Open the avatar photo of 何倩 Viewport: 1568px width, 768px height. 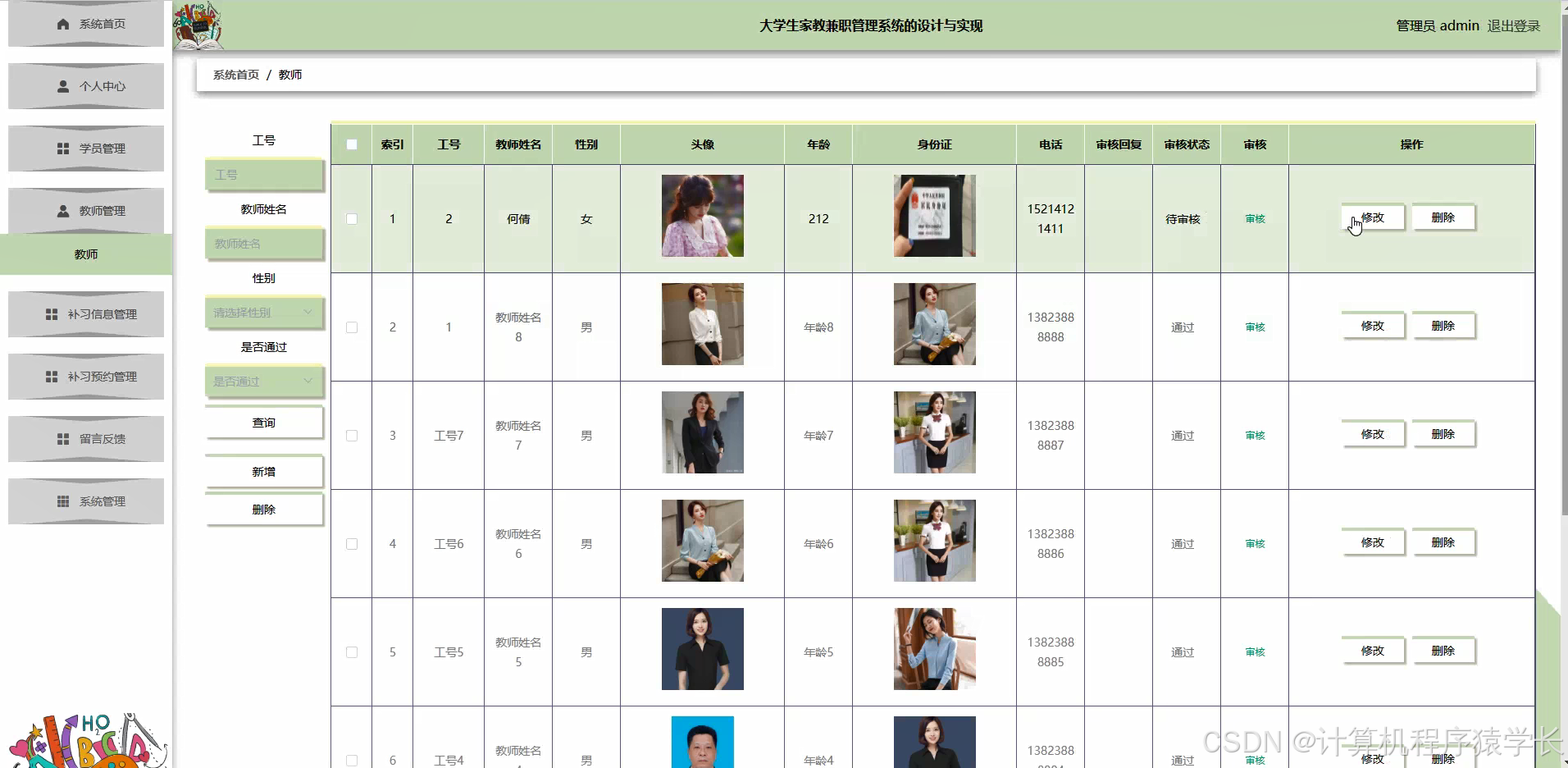click(703, 216)
